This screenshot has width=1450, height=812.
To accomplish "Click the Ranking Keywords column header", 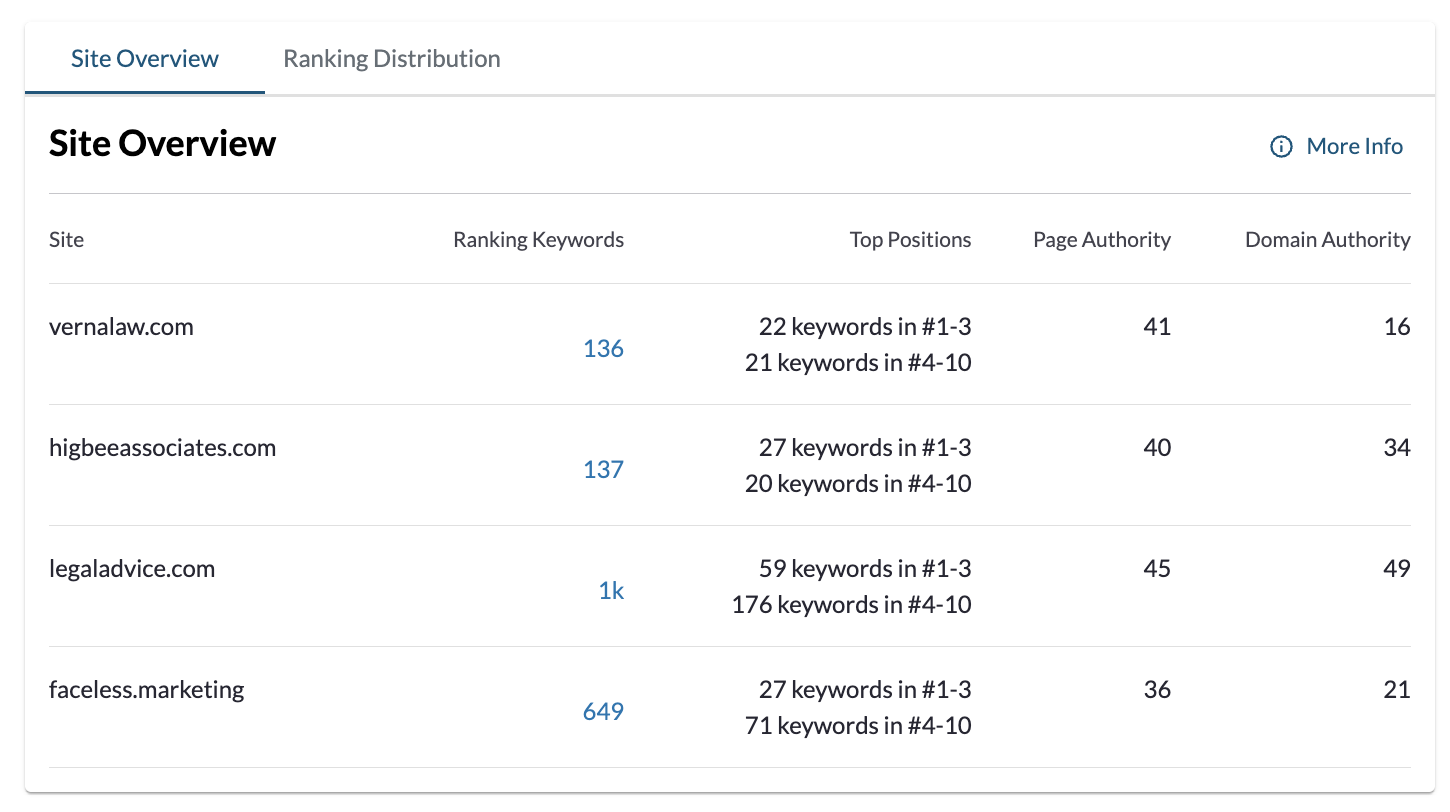I will pos(538,240).
